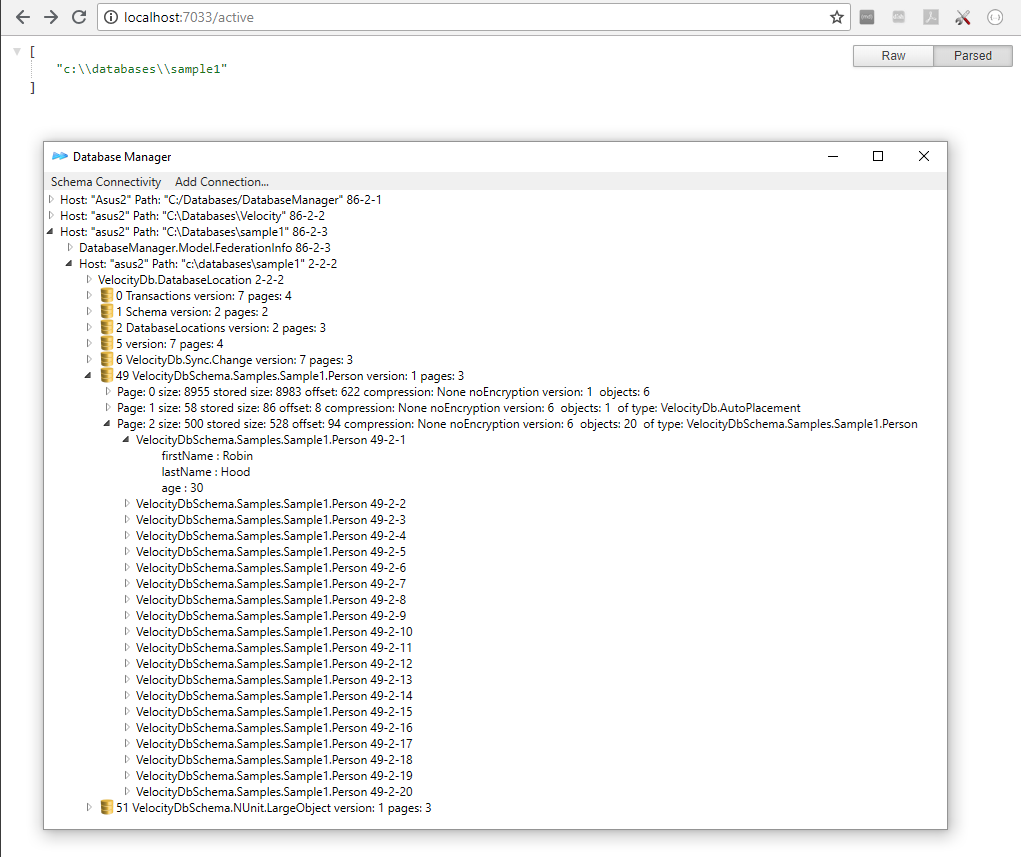
Task: Click the Database Manager window logo icon
Action: point(60,156)
